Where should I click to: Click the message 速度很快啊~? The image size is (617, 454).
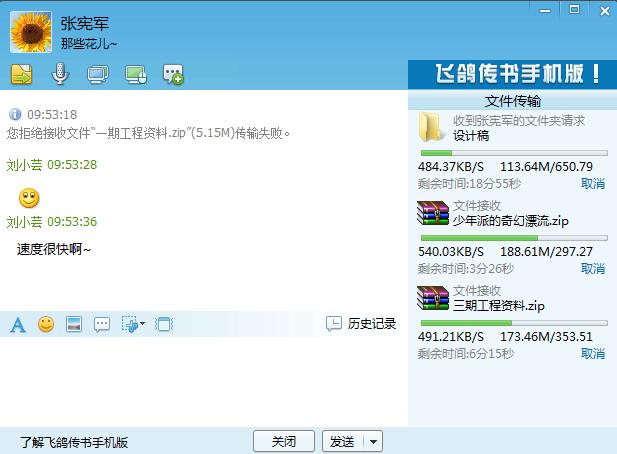pyautogui.click(x=54, y=249)
